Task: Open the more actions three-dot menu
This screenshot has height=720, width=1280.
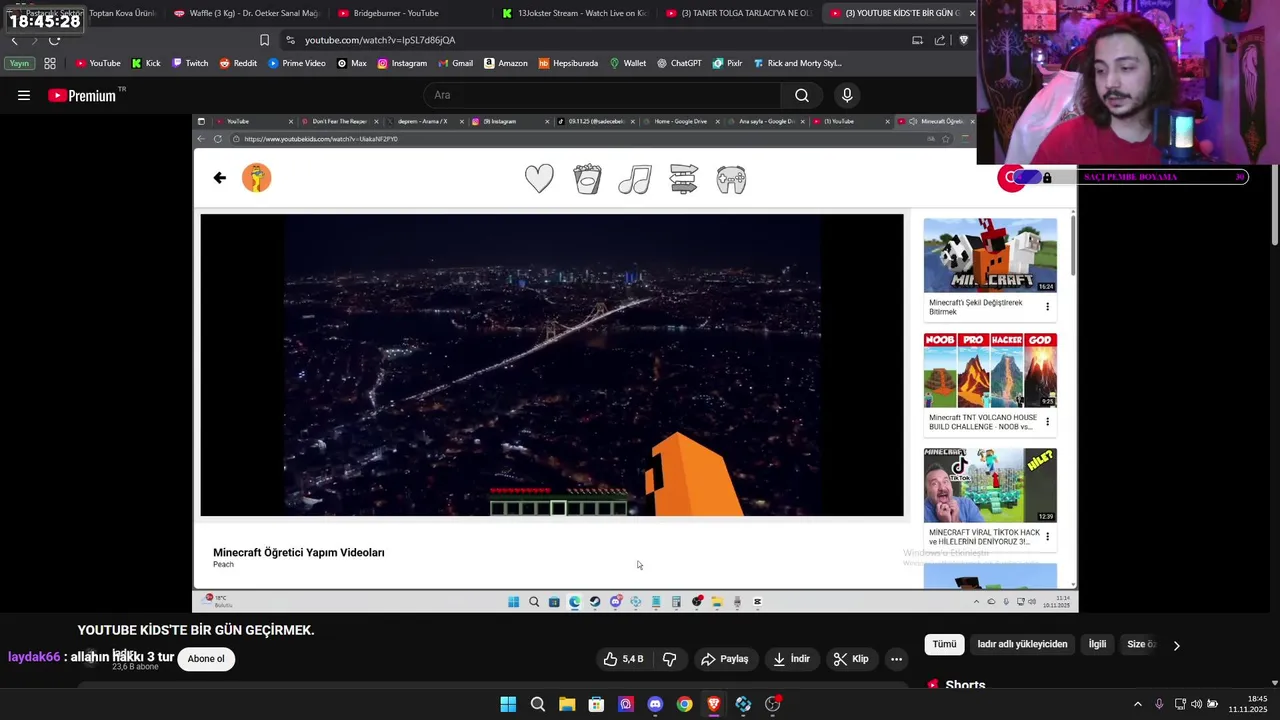Action: click(896, 659)
